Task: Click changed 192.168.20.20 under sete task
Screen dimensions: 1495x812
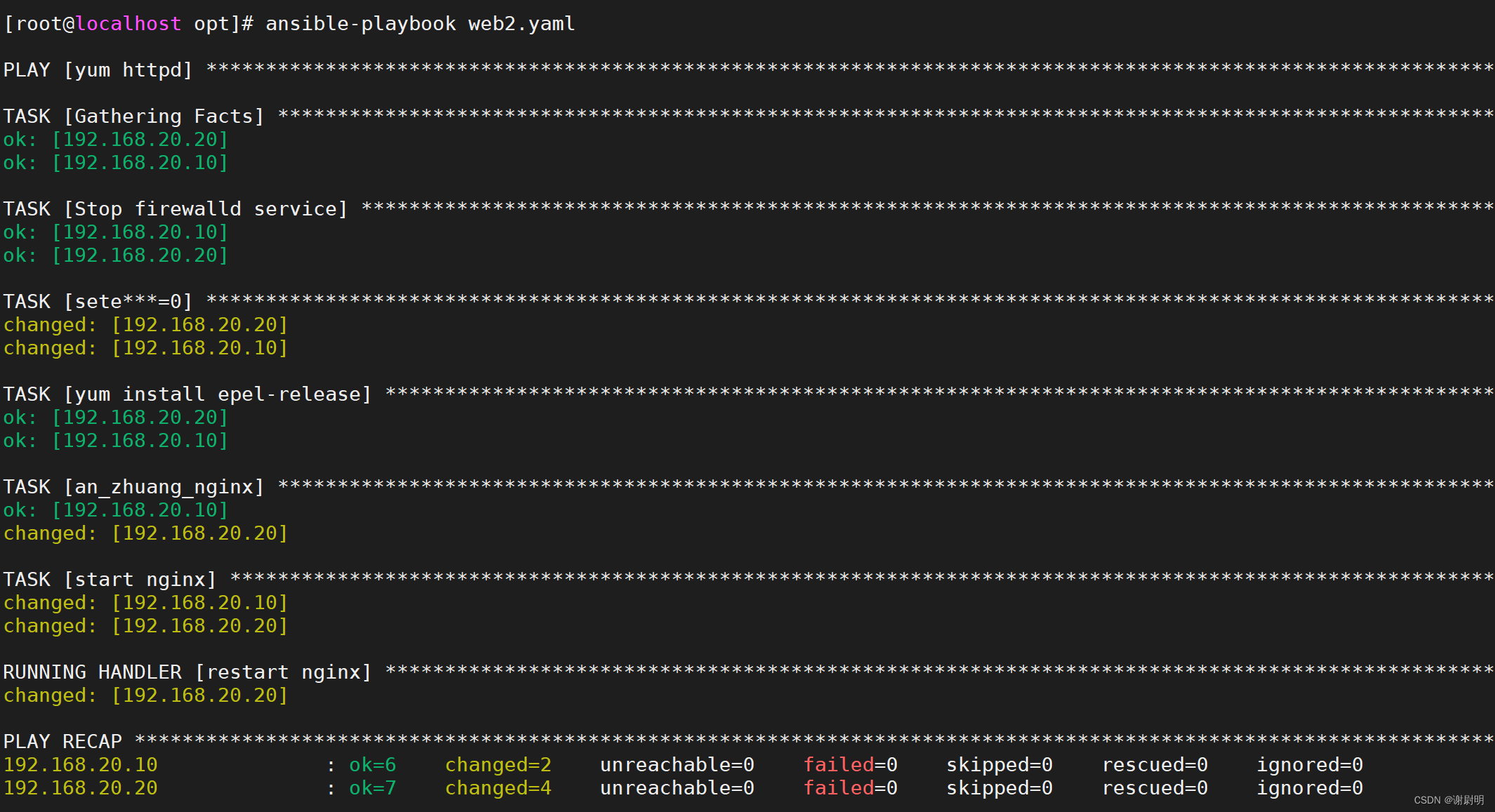Action: click(146, 325)
